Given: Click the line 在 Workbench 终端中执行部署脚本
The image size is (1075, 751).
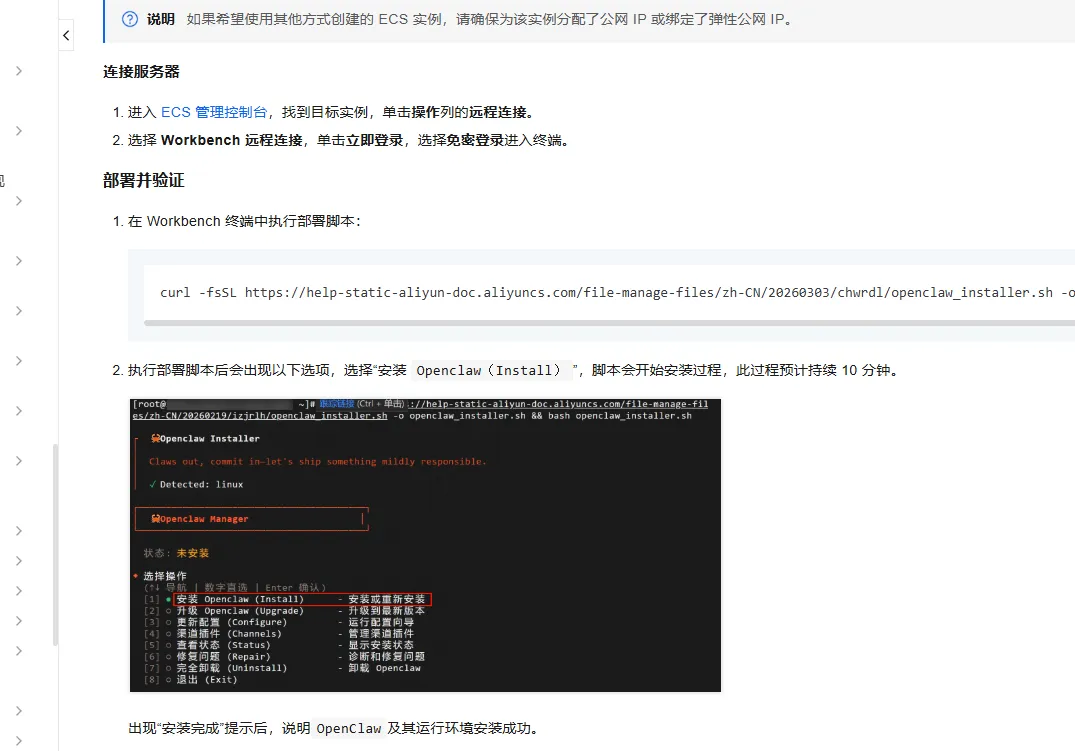Looking at the screenshot, I should point(244,222).
